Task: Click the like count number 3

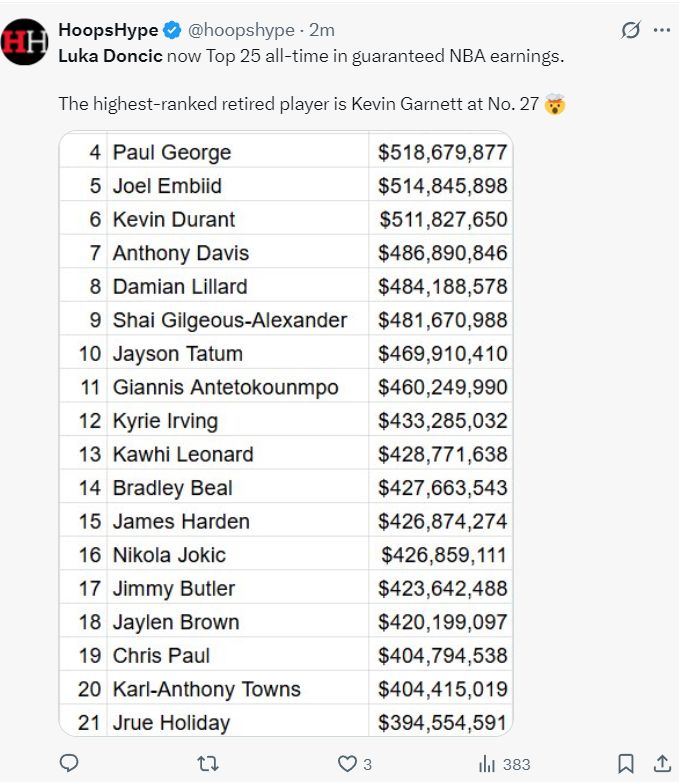Action: 367,764
